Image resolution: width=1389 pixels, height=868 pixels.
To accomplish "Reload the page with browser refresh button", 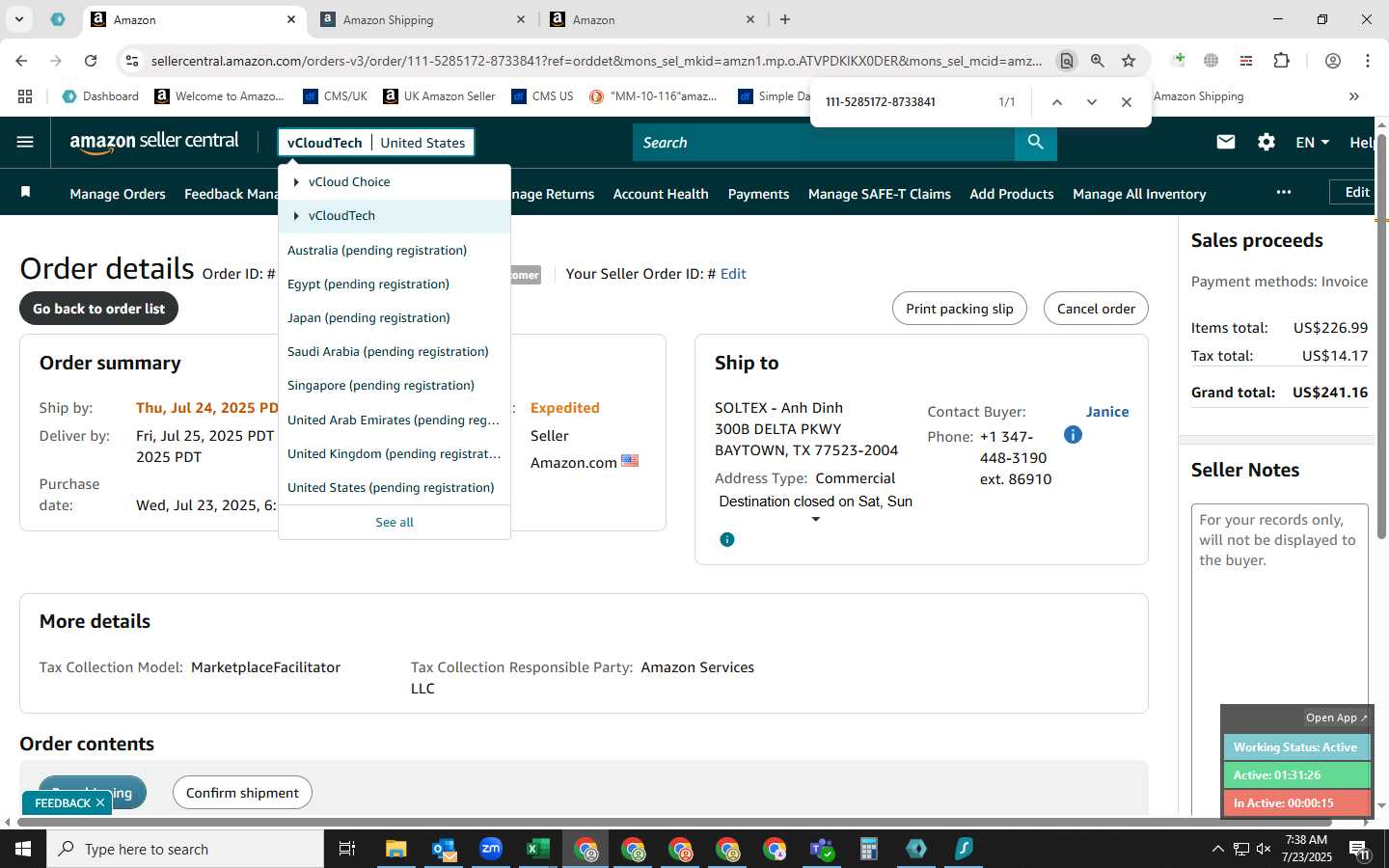I will tap(91, 61).
